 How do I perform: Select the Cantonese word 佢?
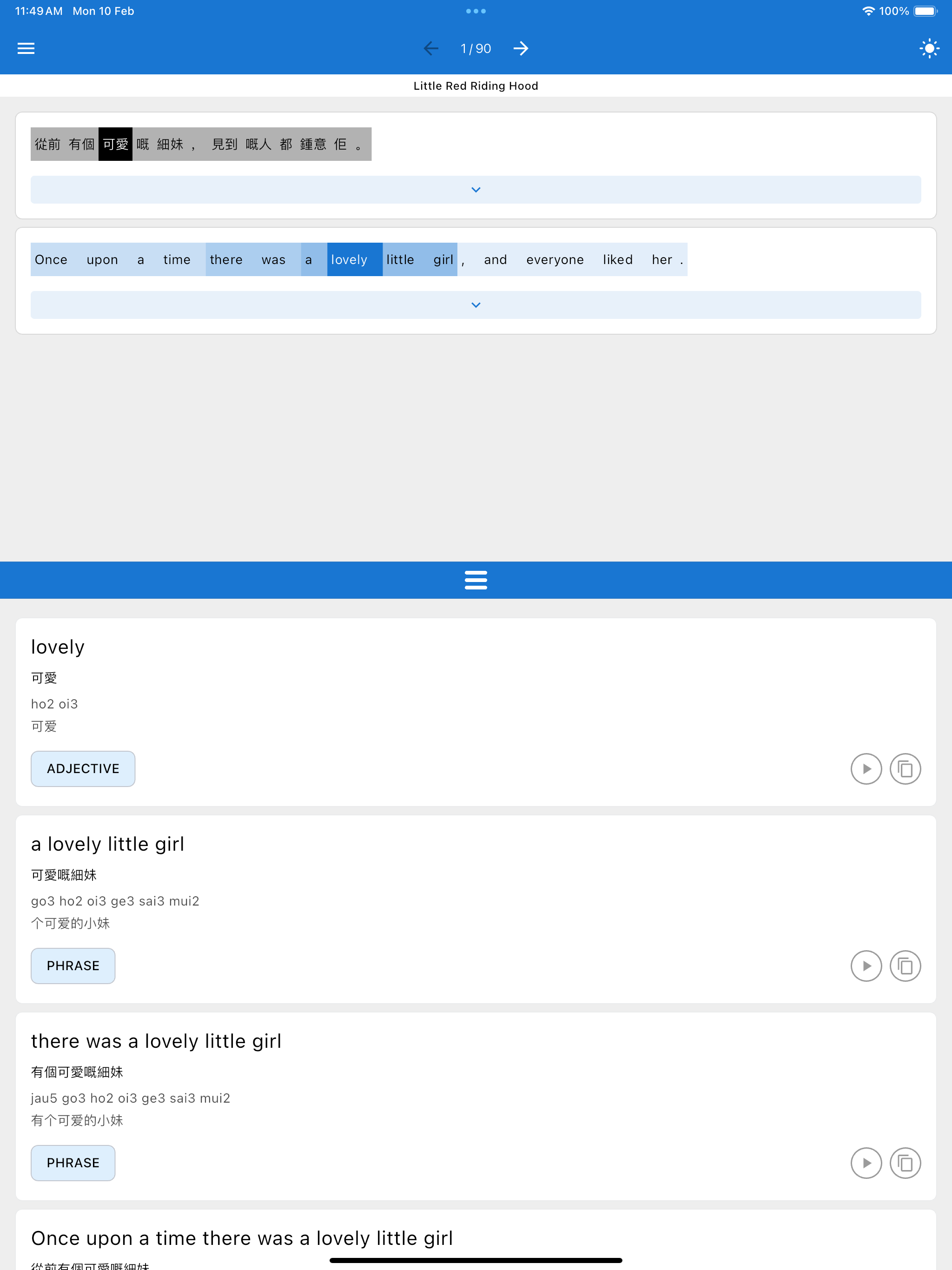pyautogui.click(x=340, y=144)
